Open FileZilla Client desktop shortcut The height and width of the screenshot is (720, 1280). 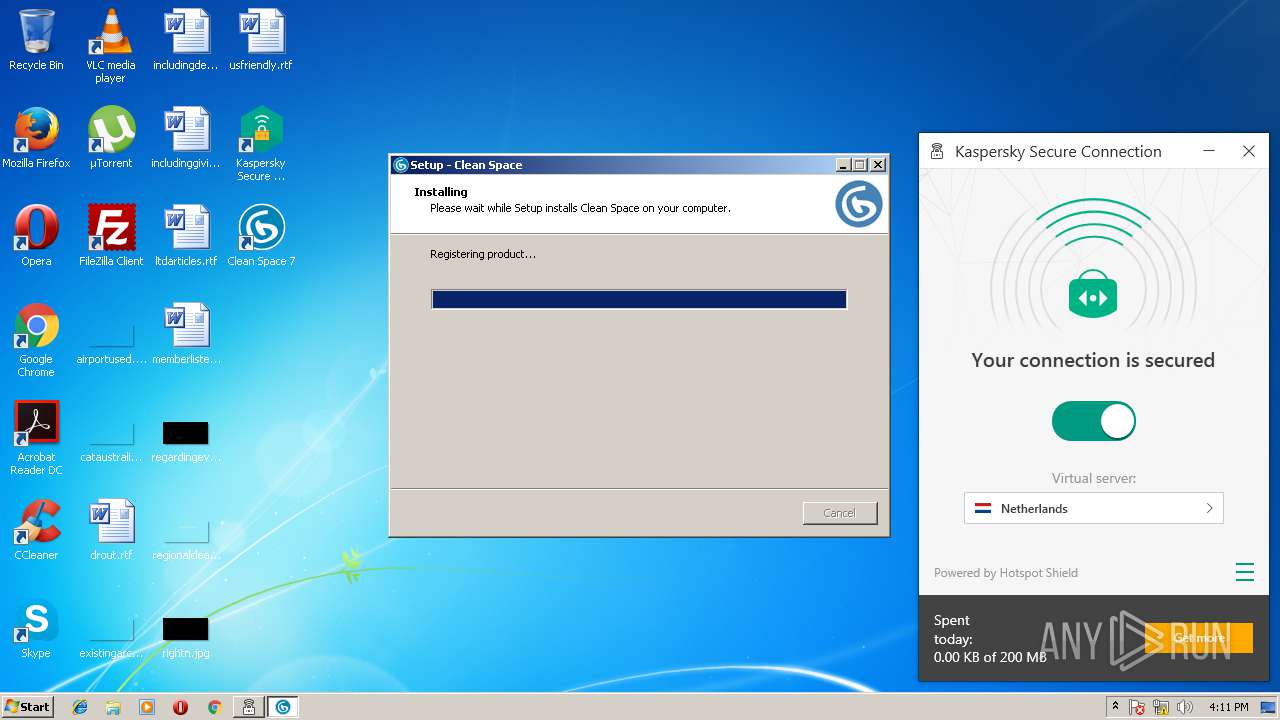(x=111, y=236)
